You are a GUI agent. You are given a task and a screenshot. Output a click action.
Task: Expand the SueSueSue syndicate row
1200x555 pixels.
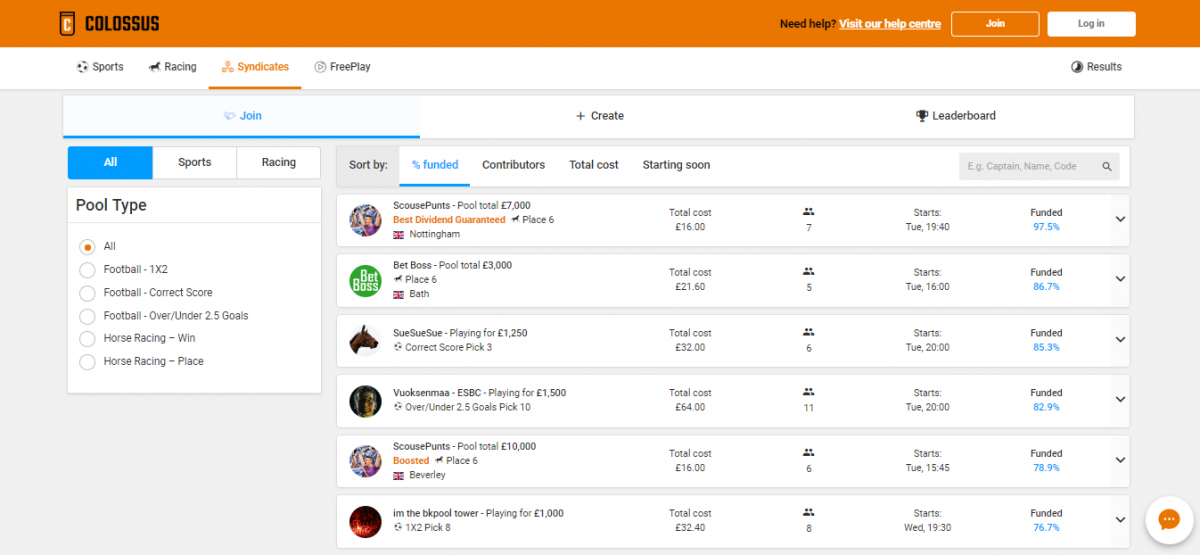point(1120,340)
